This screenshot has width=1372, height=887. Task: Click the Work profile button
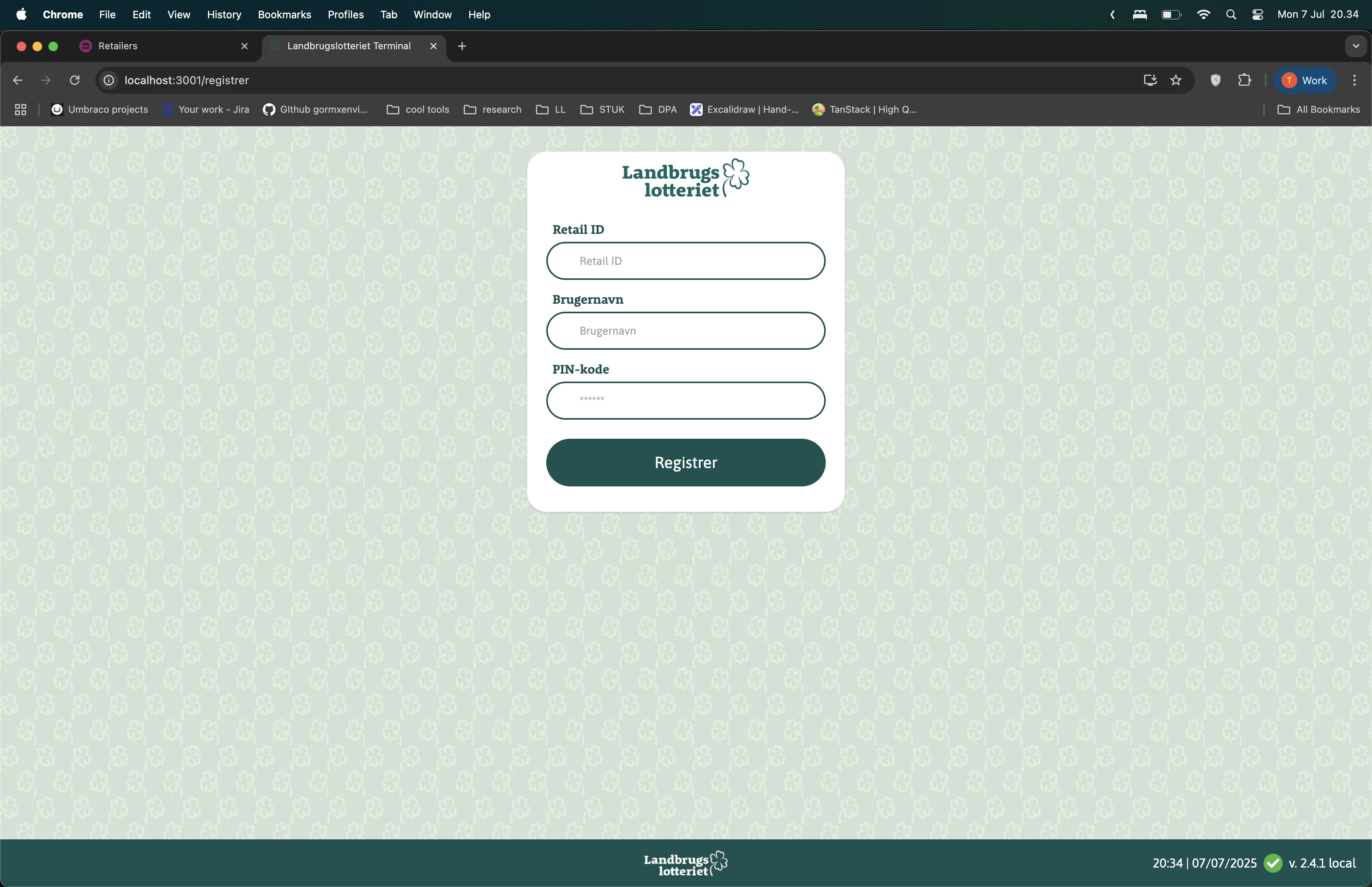[x=1305, y=80]
